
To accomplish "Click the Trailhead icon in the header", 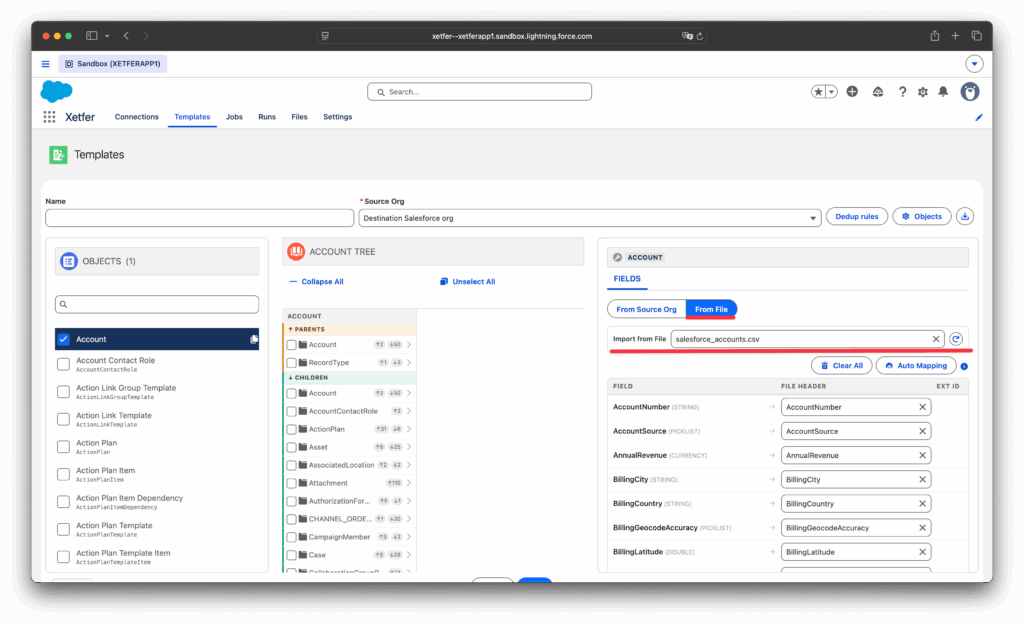I will coord(878,92).
